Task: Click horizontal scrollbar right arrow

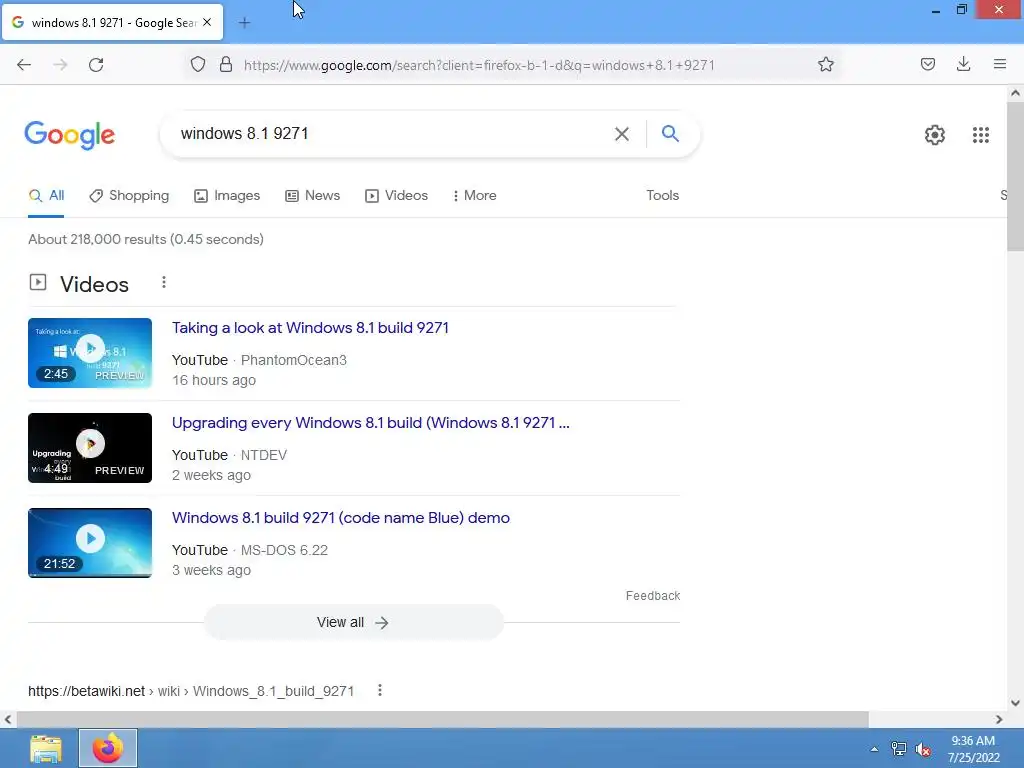Action: (x=999, y=719)
